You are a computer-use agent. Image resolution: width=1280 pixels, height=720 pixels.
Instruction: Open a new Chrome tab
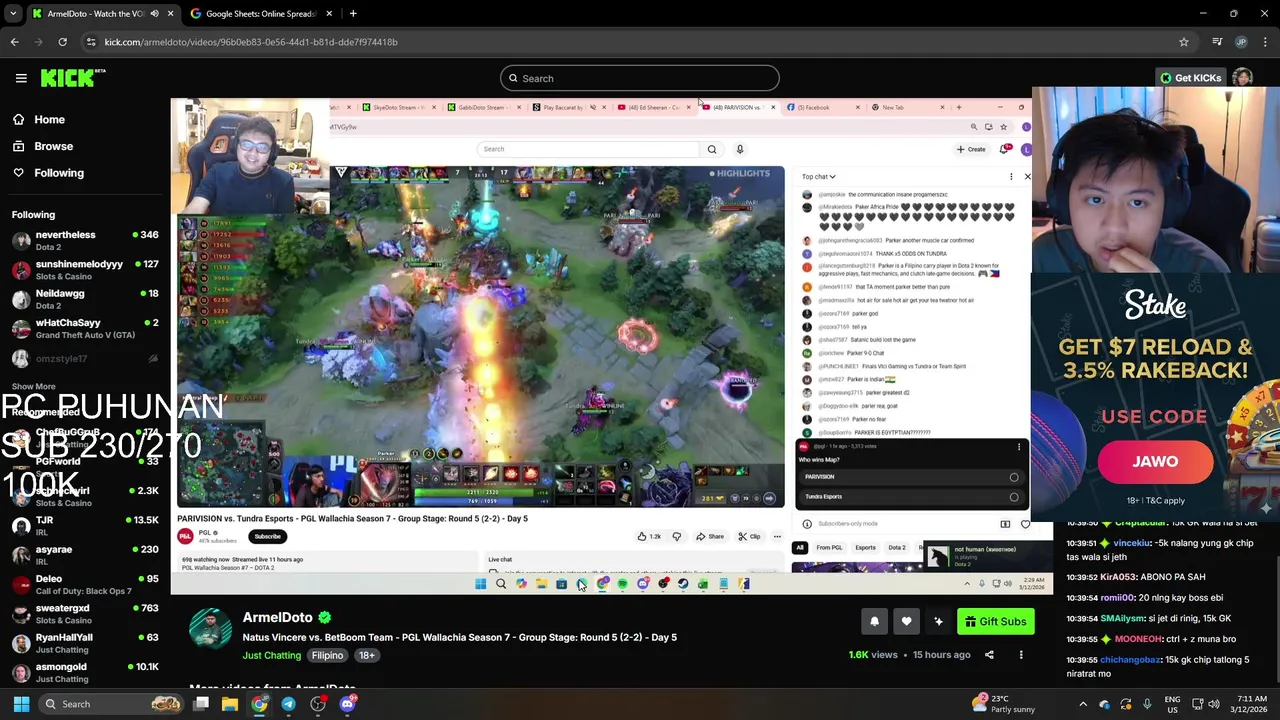point(353,13)
